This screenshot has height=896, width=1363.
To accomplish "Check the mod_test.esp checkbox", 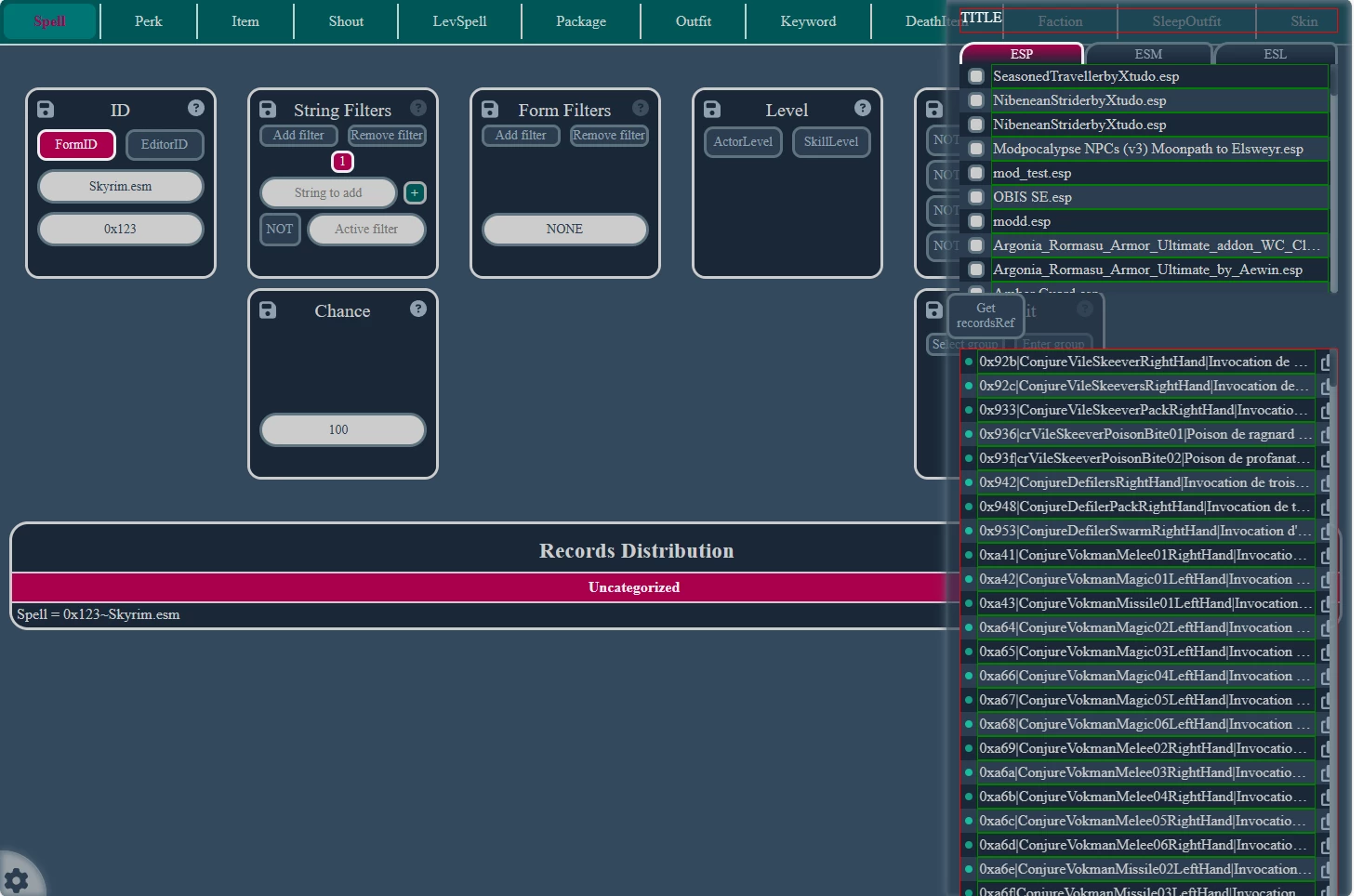I will tap(976, 173).
